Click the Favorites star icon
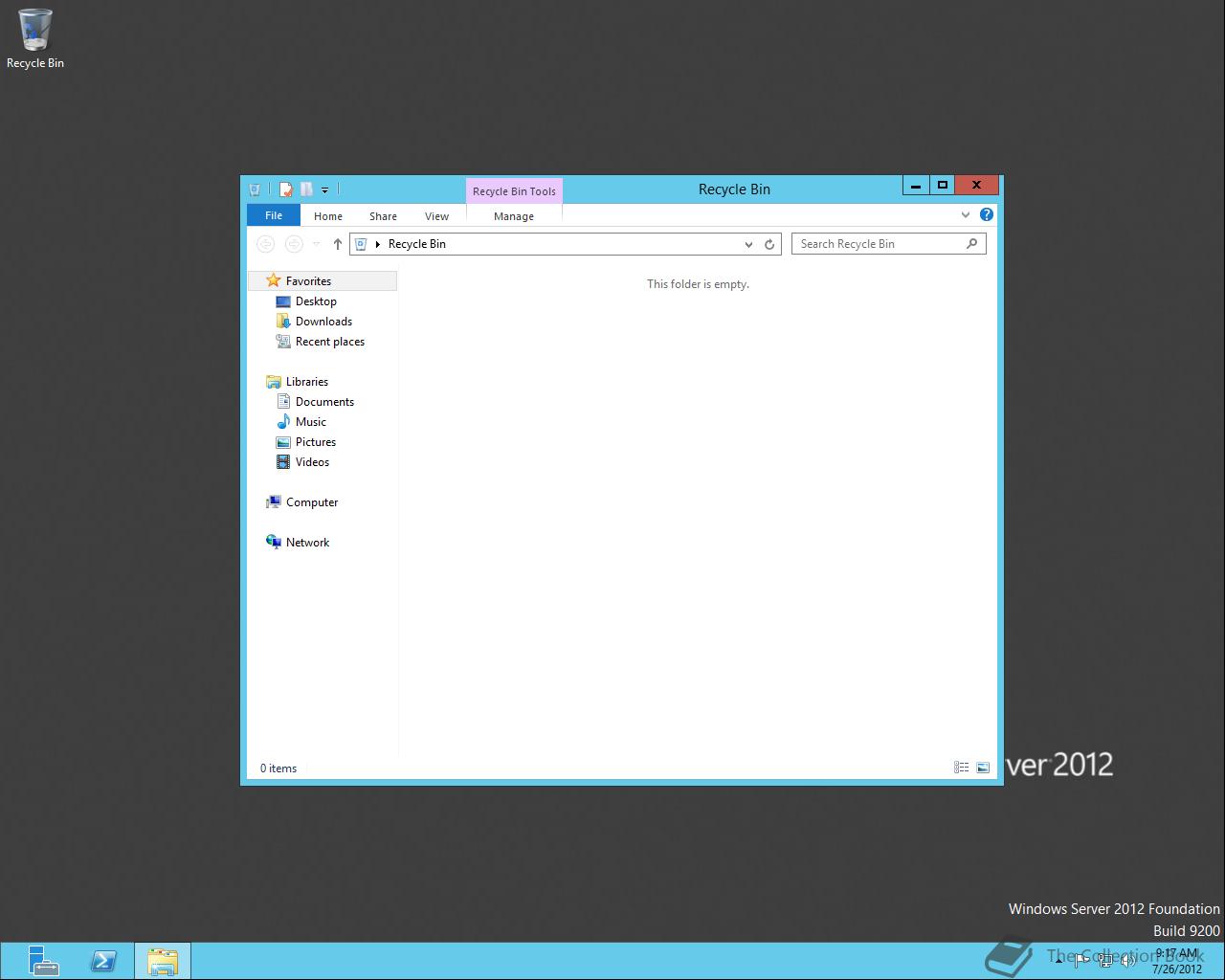The width and height of the screenshot is (1225, 980). [x=274, y=280]
